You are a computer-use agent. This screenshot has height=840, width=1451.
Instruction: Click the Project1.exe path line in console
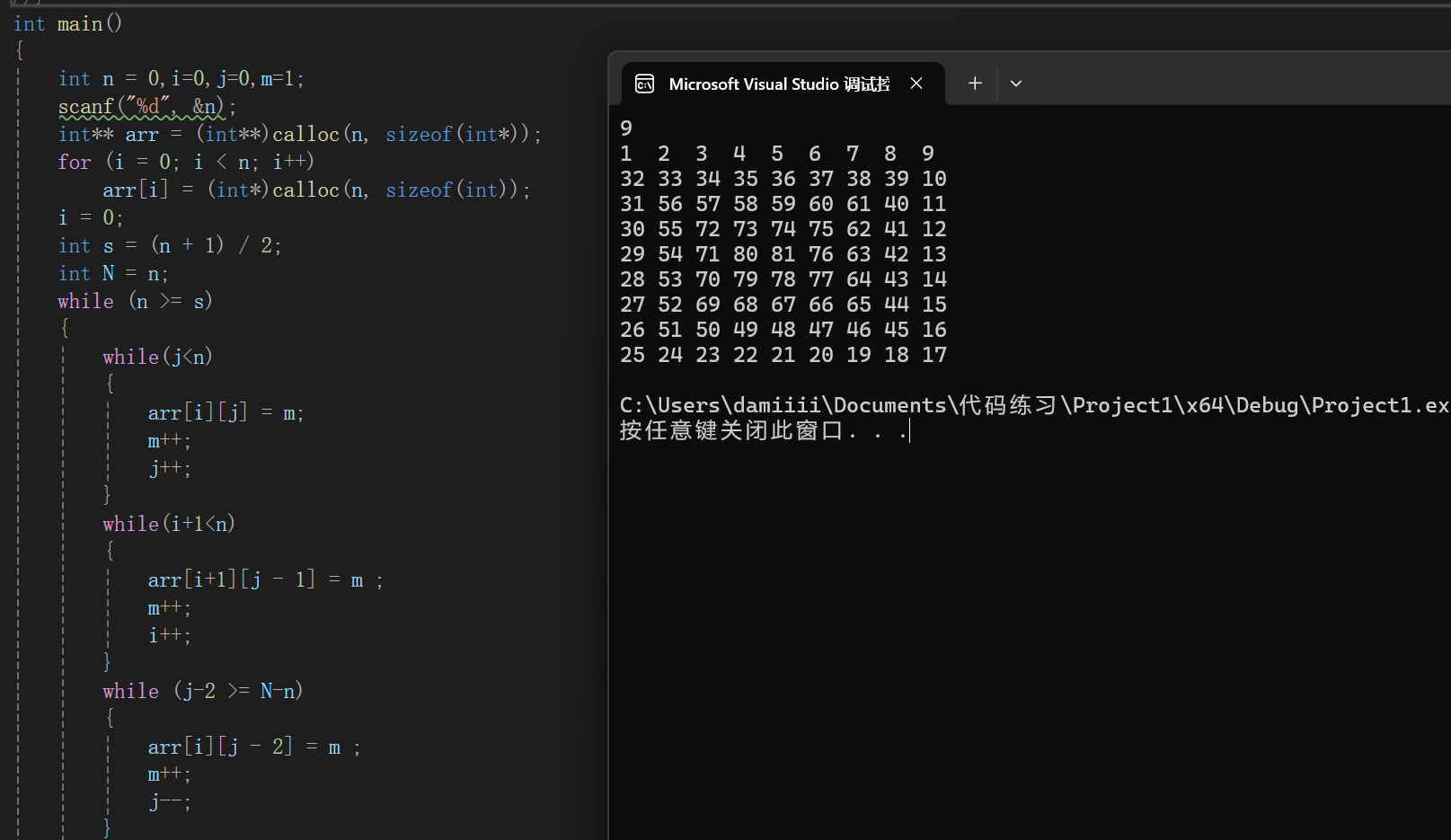(x=1034, y=405)
